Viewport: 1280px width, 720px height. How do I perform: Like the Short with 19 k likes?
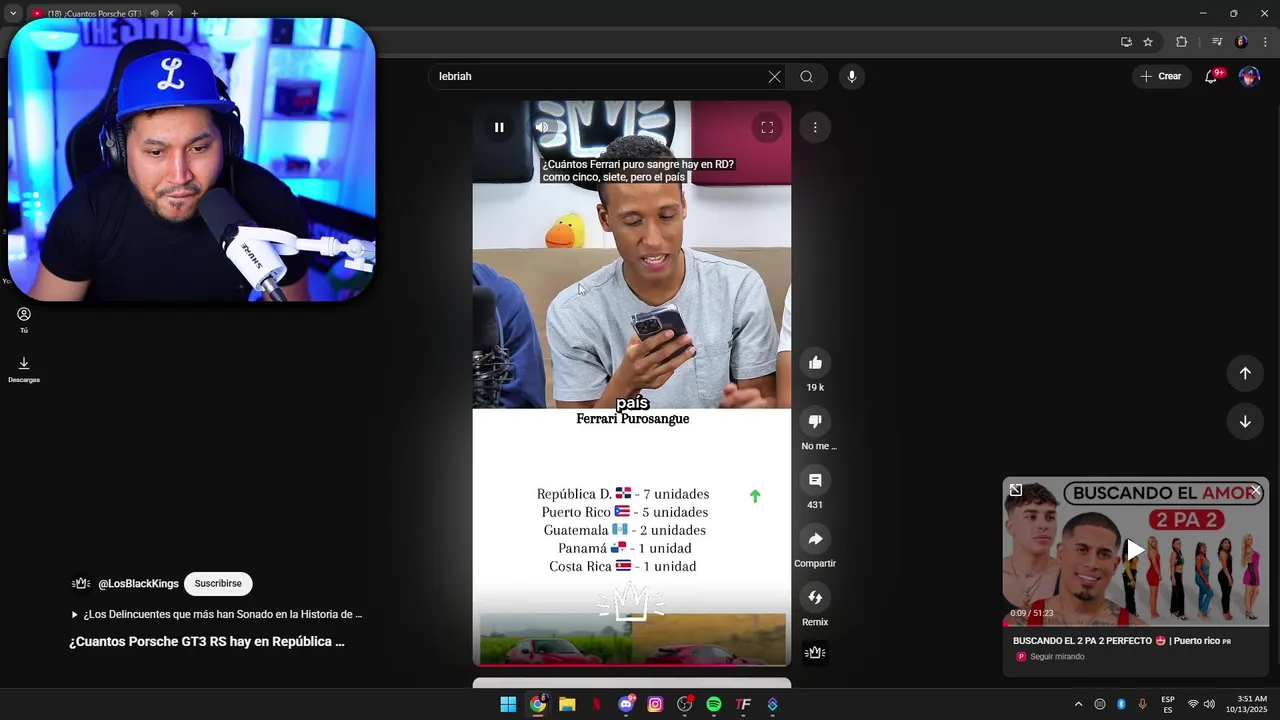(815, 363)
